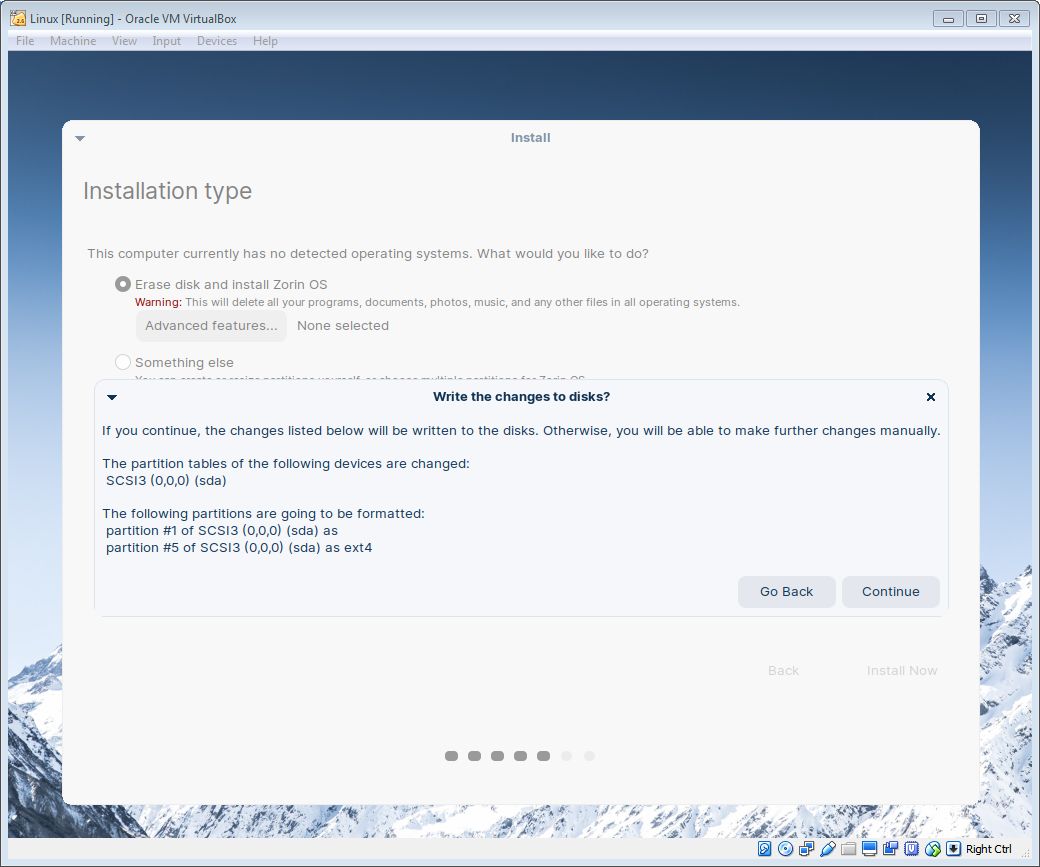Screen dimensions: 1040x867
Task: Click the first progress dot indicator
Action: coord(452,756)
